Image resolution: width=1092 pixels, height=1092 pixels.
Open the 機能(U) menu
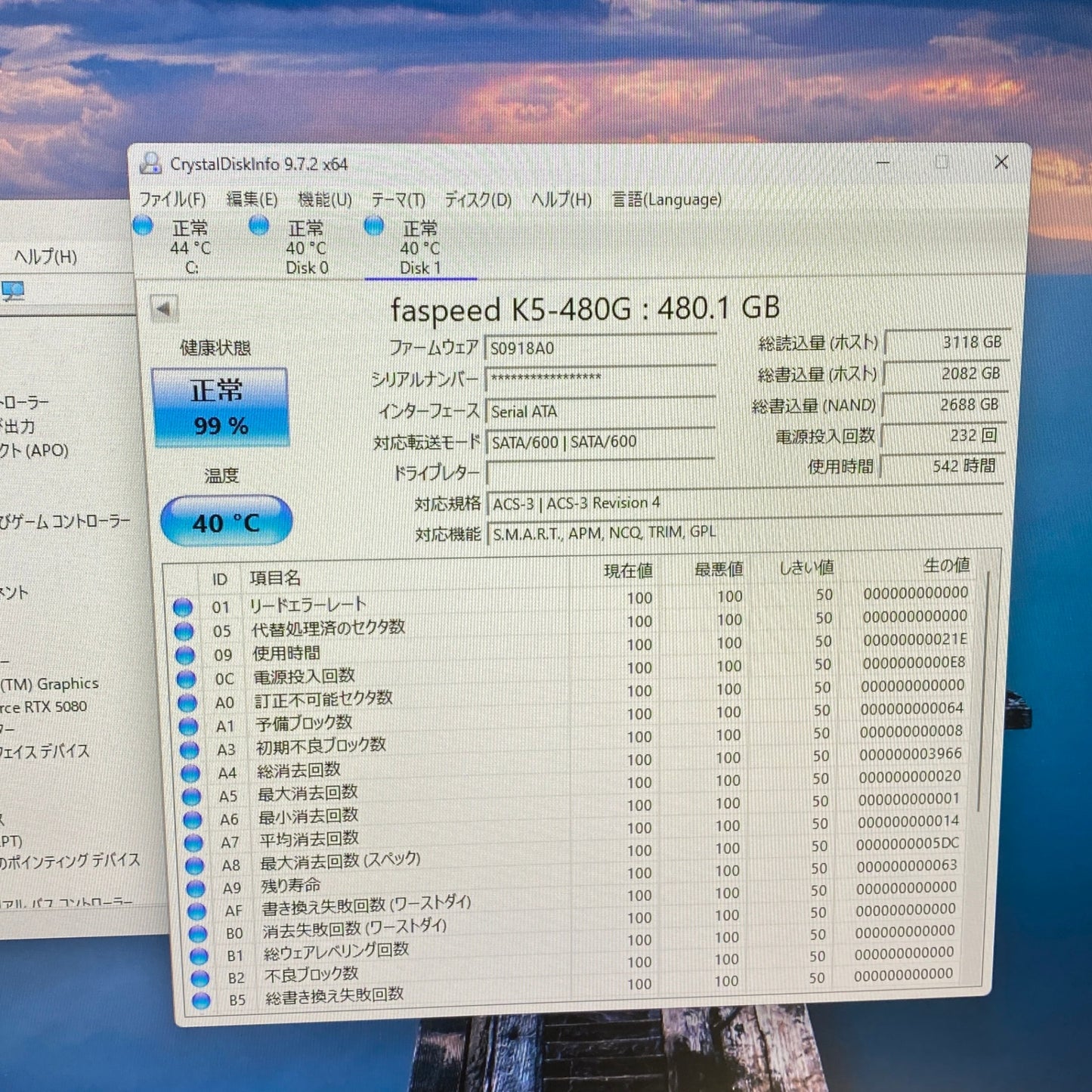(x=325, y=200)
